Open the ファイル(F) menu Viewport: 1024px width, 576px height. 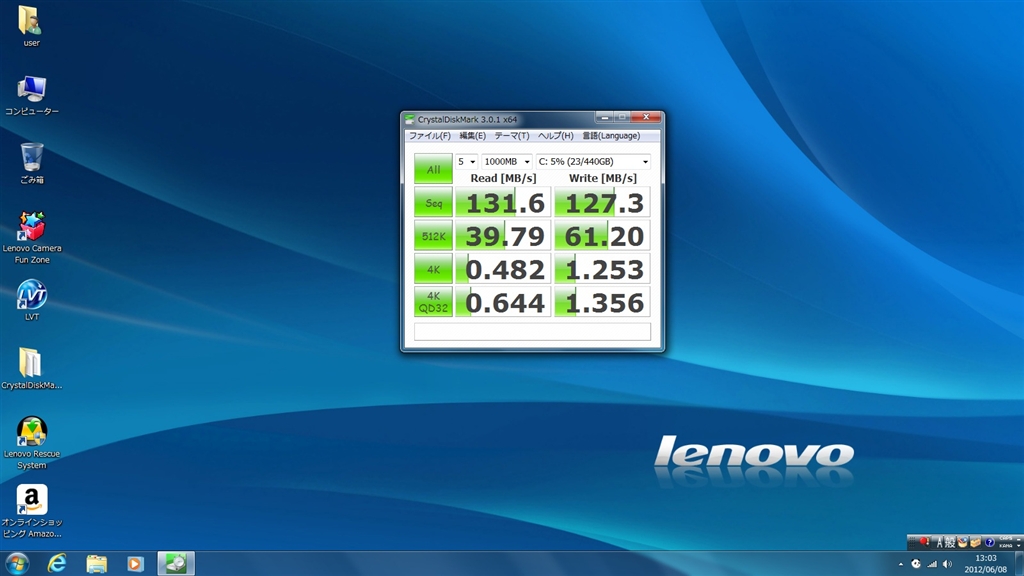pos(429,136)
